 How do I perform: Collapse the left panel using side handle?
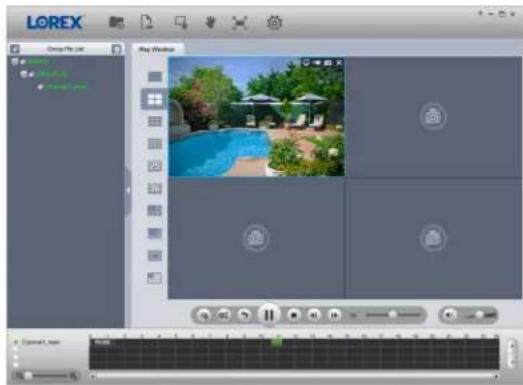128,191
